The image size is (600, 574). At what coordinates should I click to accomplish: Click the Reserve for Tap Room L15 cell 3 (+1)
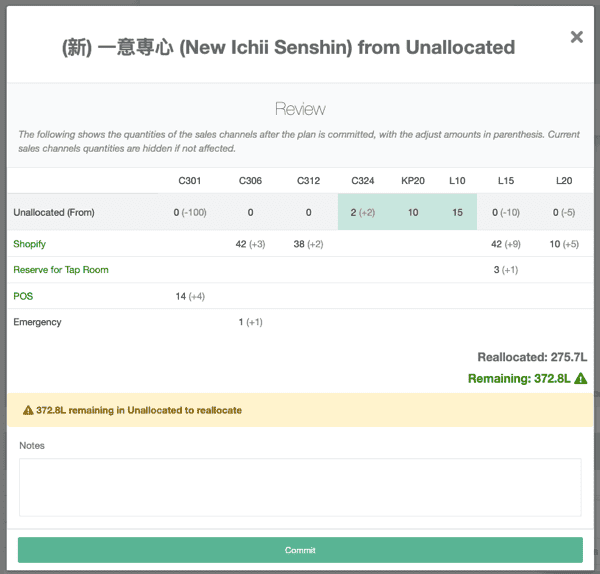point(506,270)
